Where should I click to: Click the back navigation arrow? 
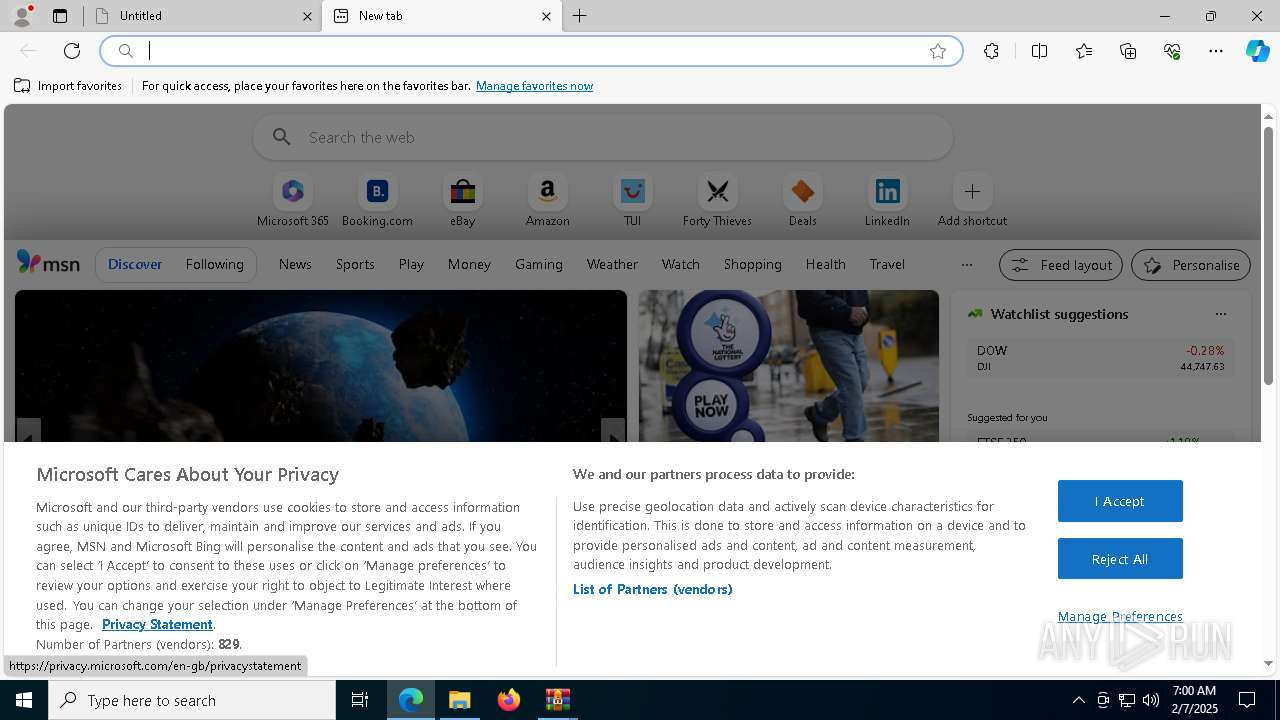point(28,51)
